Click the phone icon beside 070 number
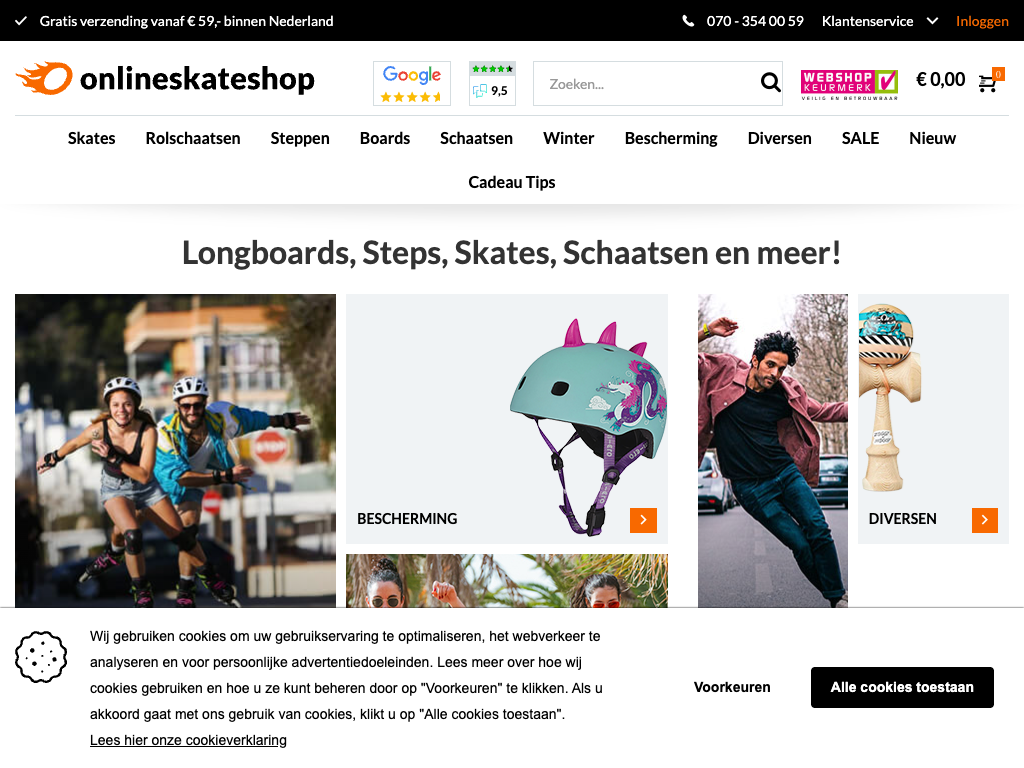 pyautogui.click(x=688, y=21)
